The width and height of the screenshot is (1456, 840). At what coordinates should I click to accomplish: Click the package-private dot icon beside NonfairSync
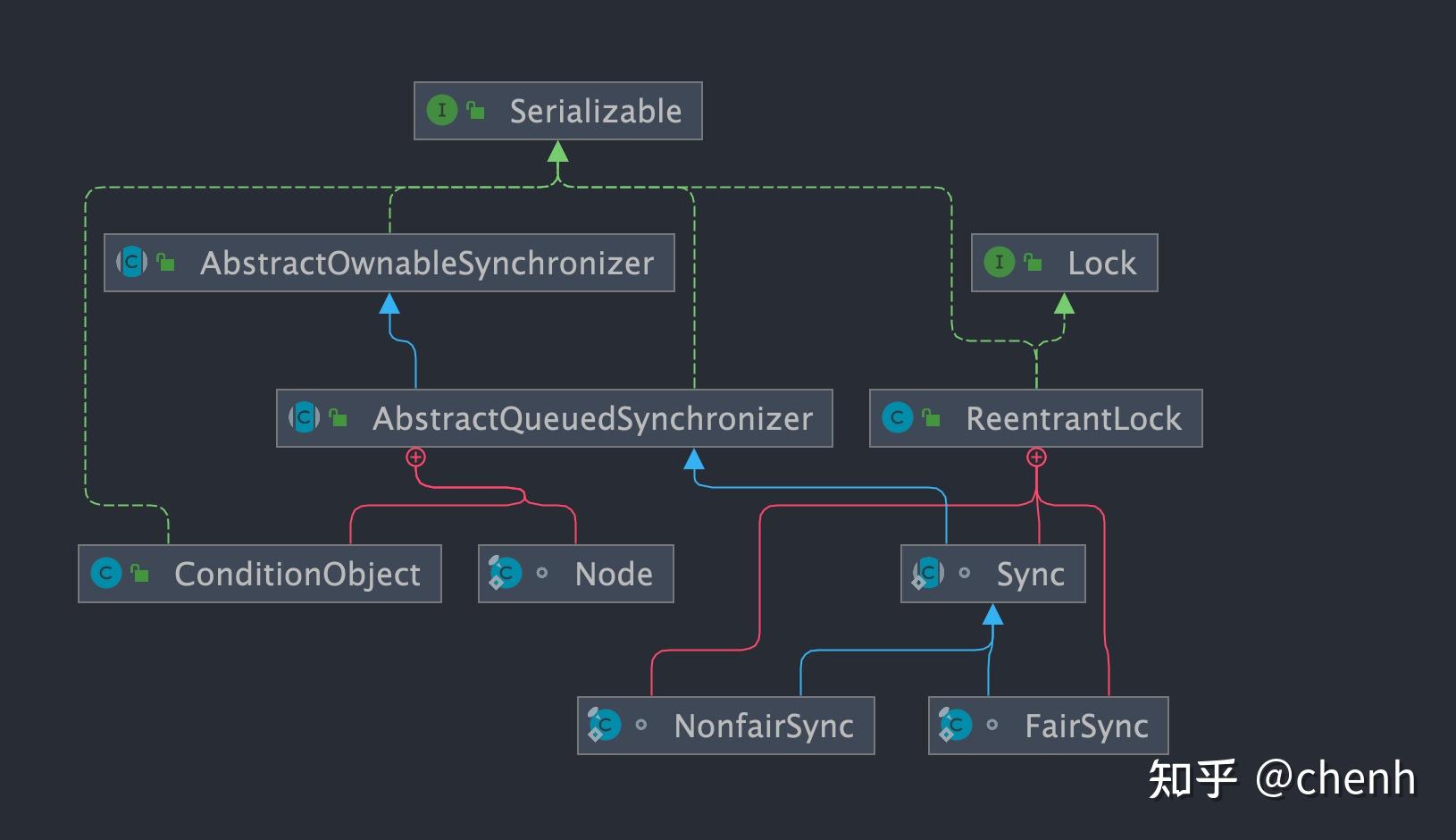point(641,726)
